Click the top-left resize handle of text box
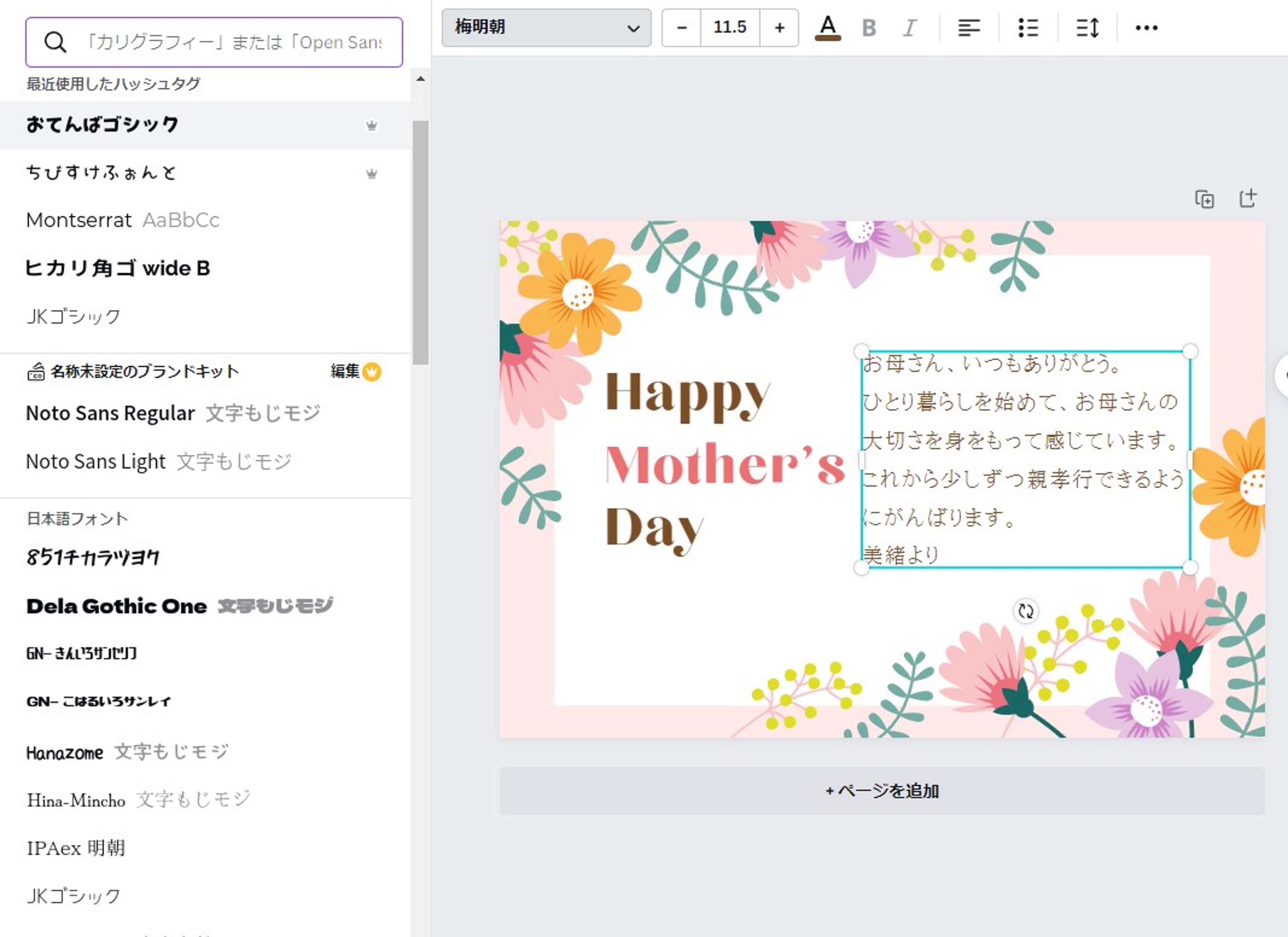Viewport: 1288px width, 937px height. (862, 351)
